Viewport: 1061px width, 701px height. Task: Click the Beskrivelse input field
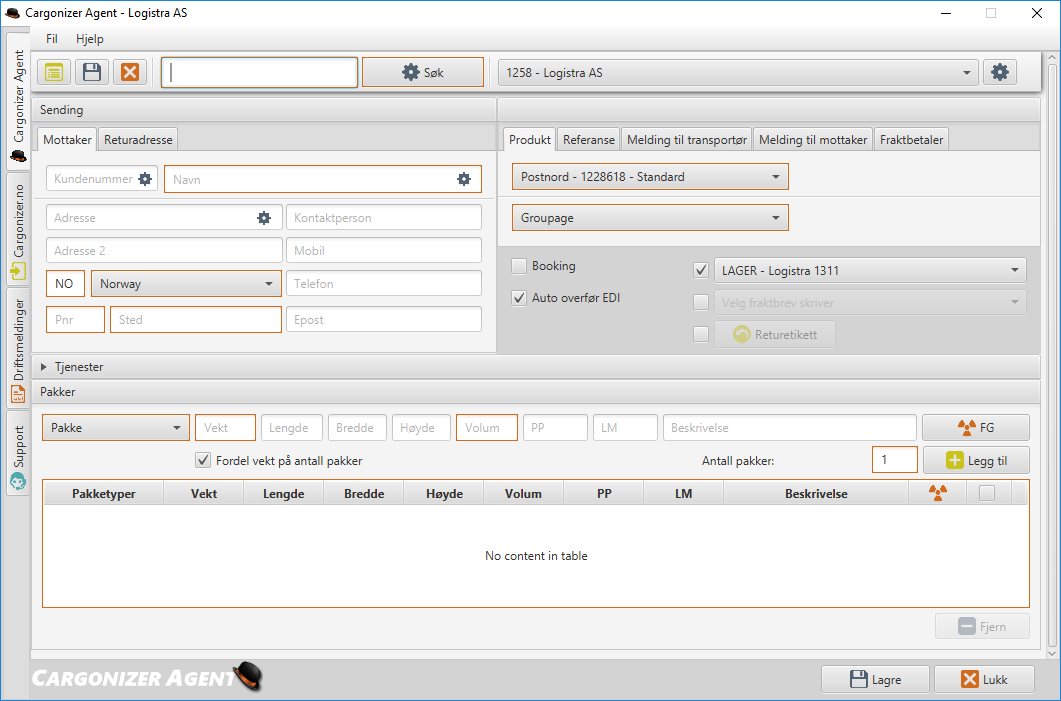point(790,428)
